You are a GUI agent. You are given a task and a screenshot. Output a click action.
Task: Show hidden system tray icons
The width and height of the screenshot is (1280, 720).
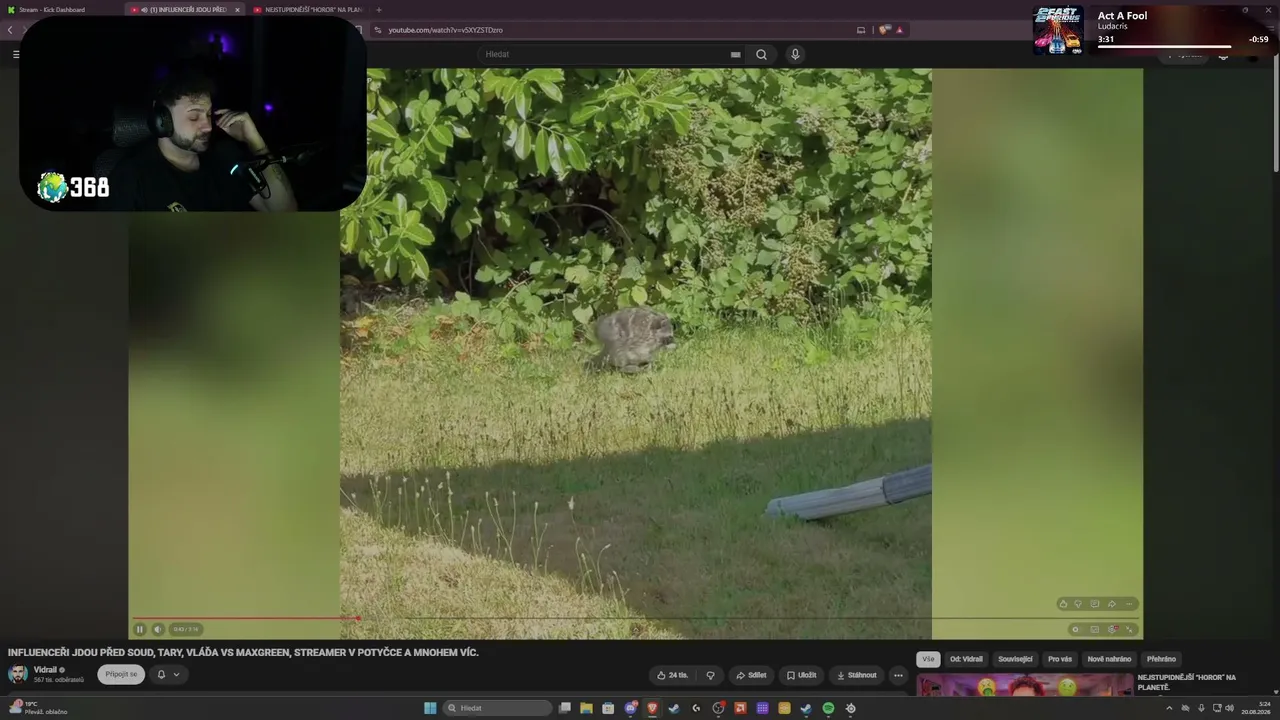pyautogui.click(x=1169, y=708)
